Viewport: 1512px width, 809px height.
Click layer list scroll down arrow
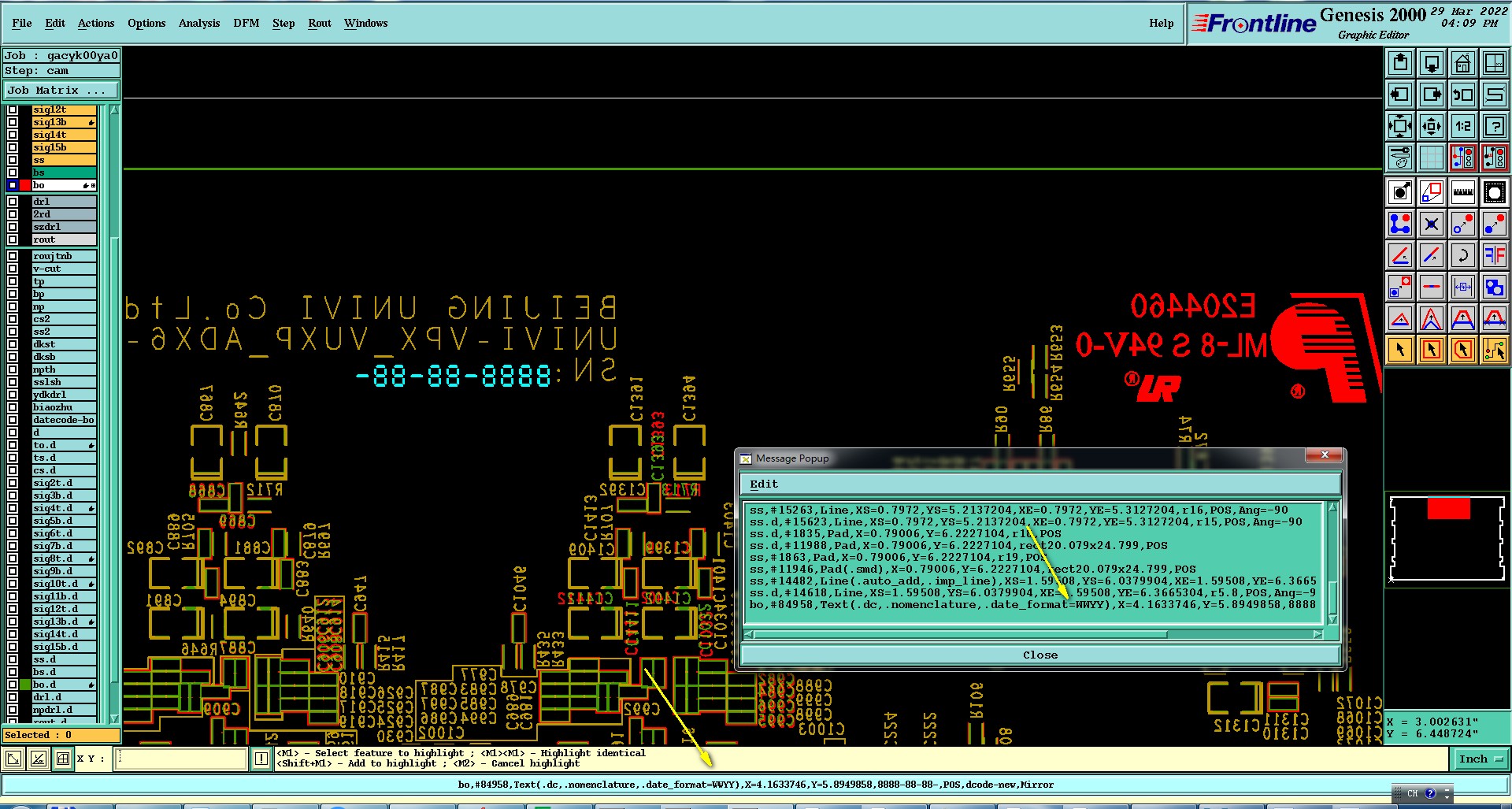(x=114, y=718)
